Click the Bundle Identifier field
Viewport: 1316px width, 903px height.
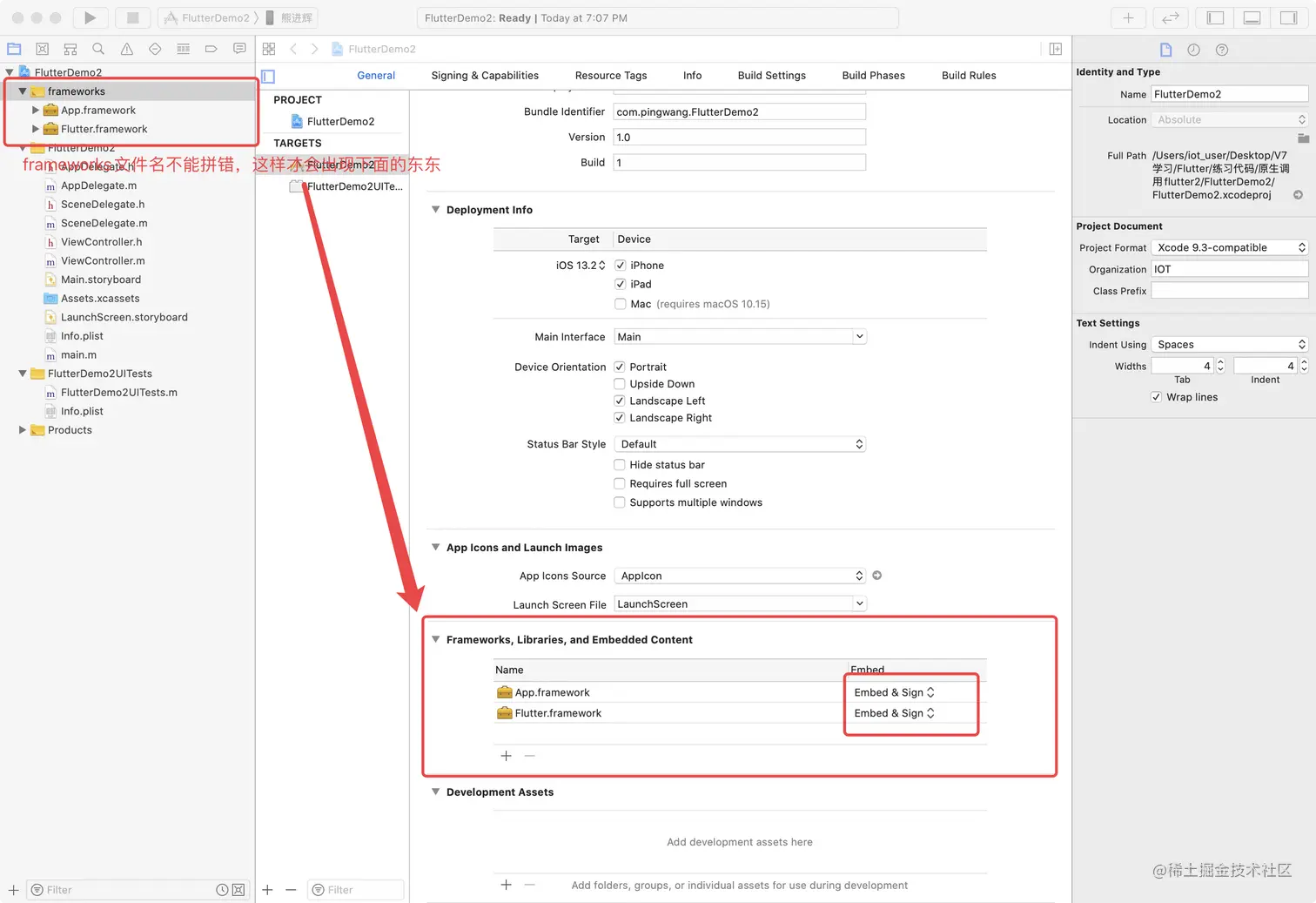tap(740, 111)
